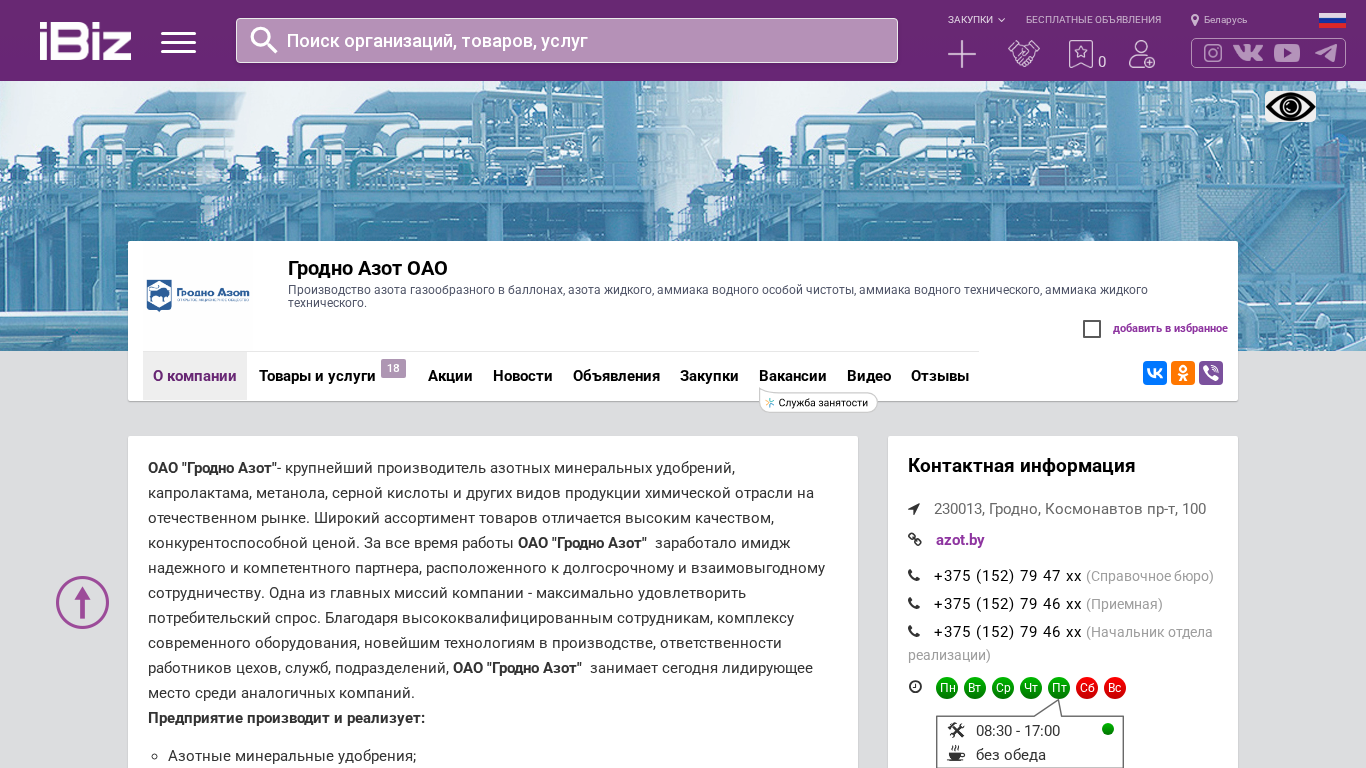Click the 08:30 - 17:00 working hours
1366x768 pixels.
[1018, 731]
